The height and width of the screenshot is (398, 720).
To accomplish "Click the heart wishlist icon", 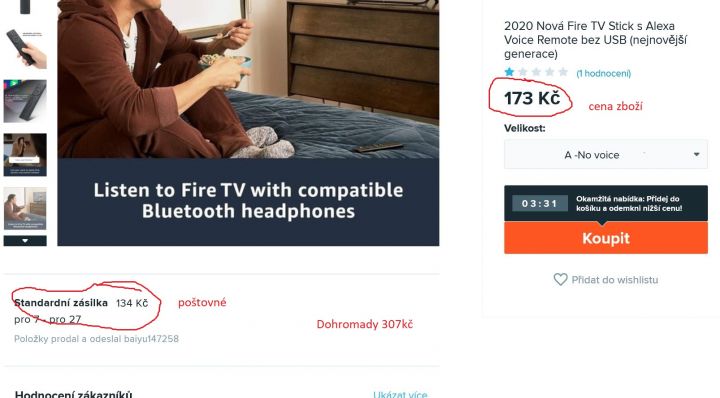I will click(x=560, y=280).
